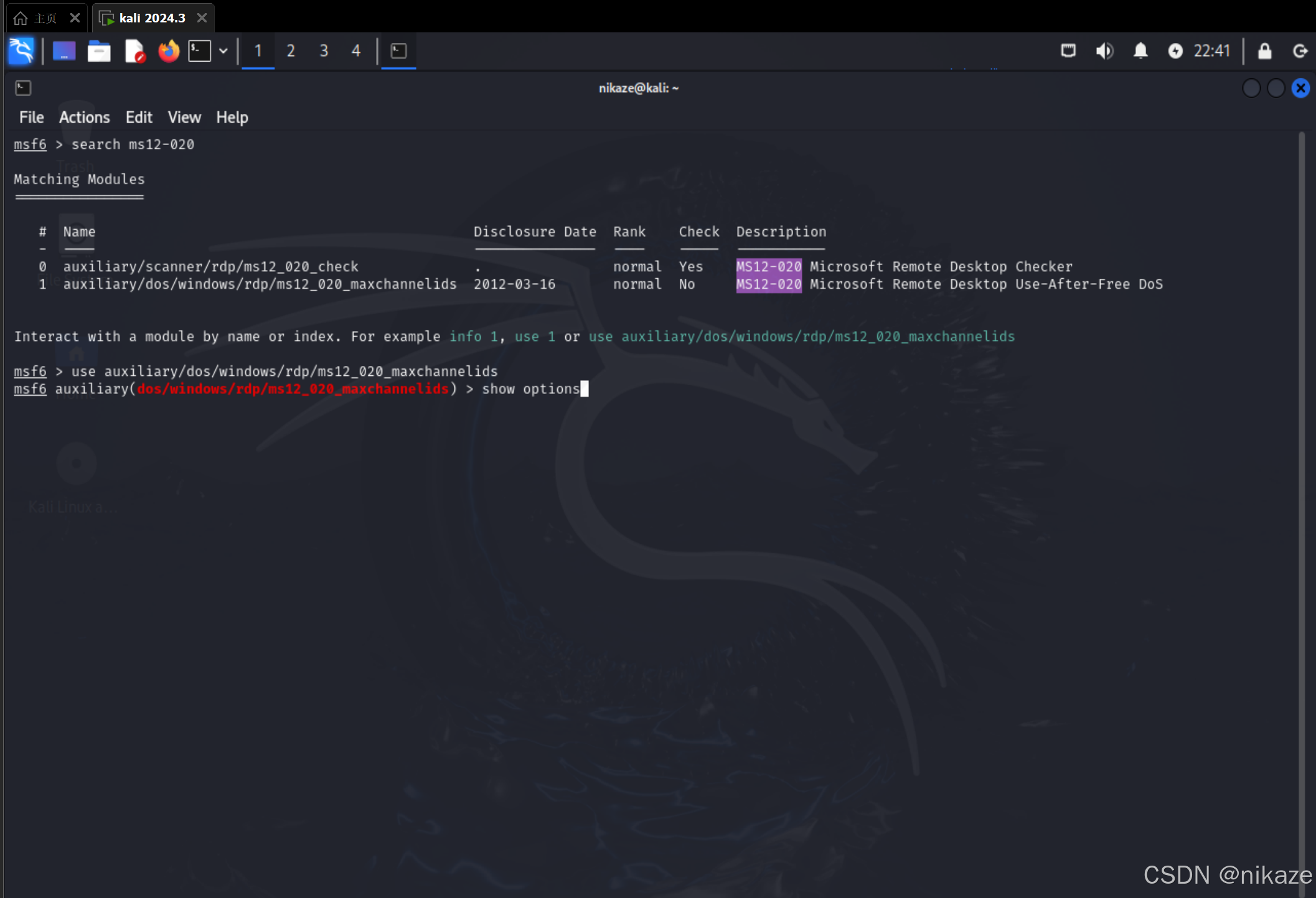Image resolution: width=1316 pixels, height=898 pixels.
Task: Click the Show Desktop panel icon
Action: (64, 51)
